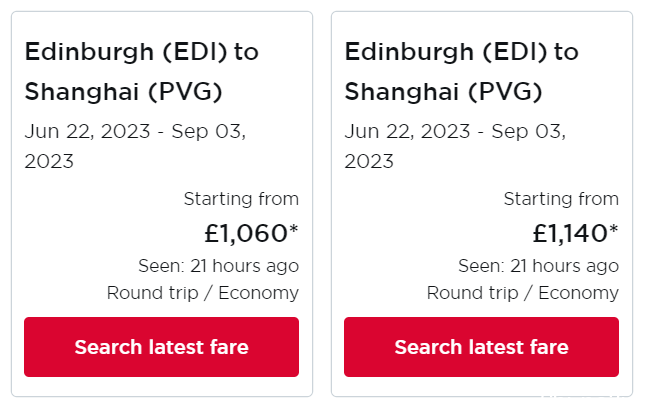
Task: Select the £1,140 fare price
Action: pos(570,233)
